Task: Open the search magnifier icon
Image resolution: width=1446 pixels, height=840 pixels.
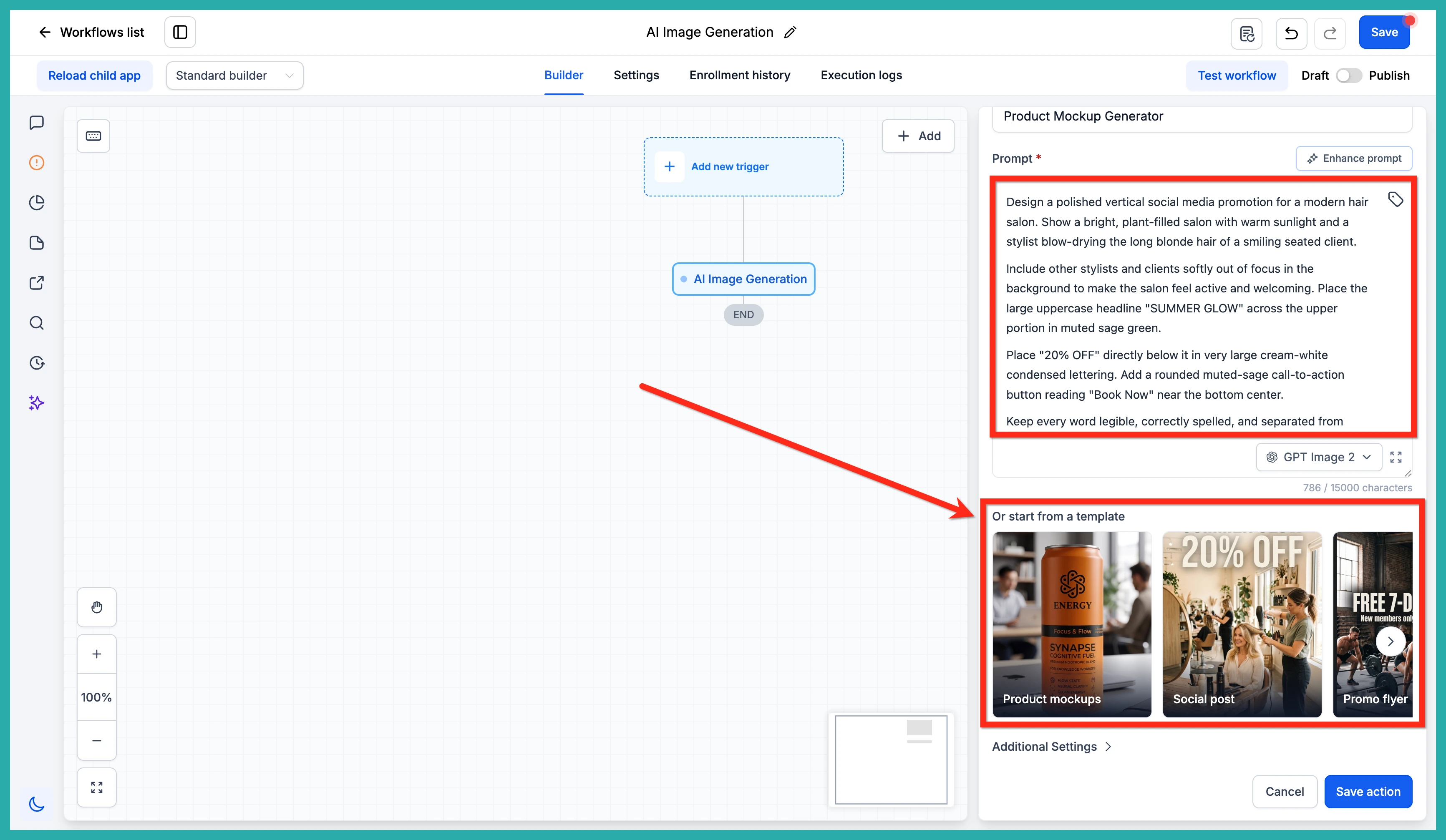Action: point(37,323)
